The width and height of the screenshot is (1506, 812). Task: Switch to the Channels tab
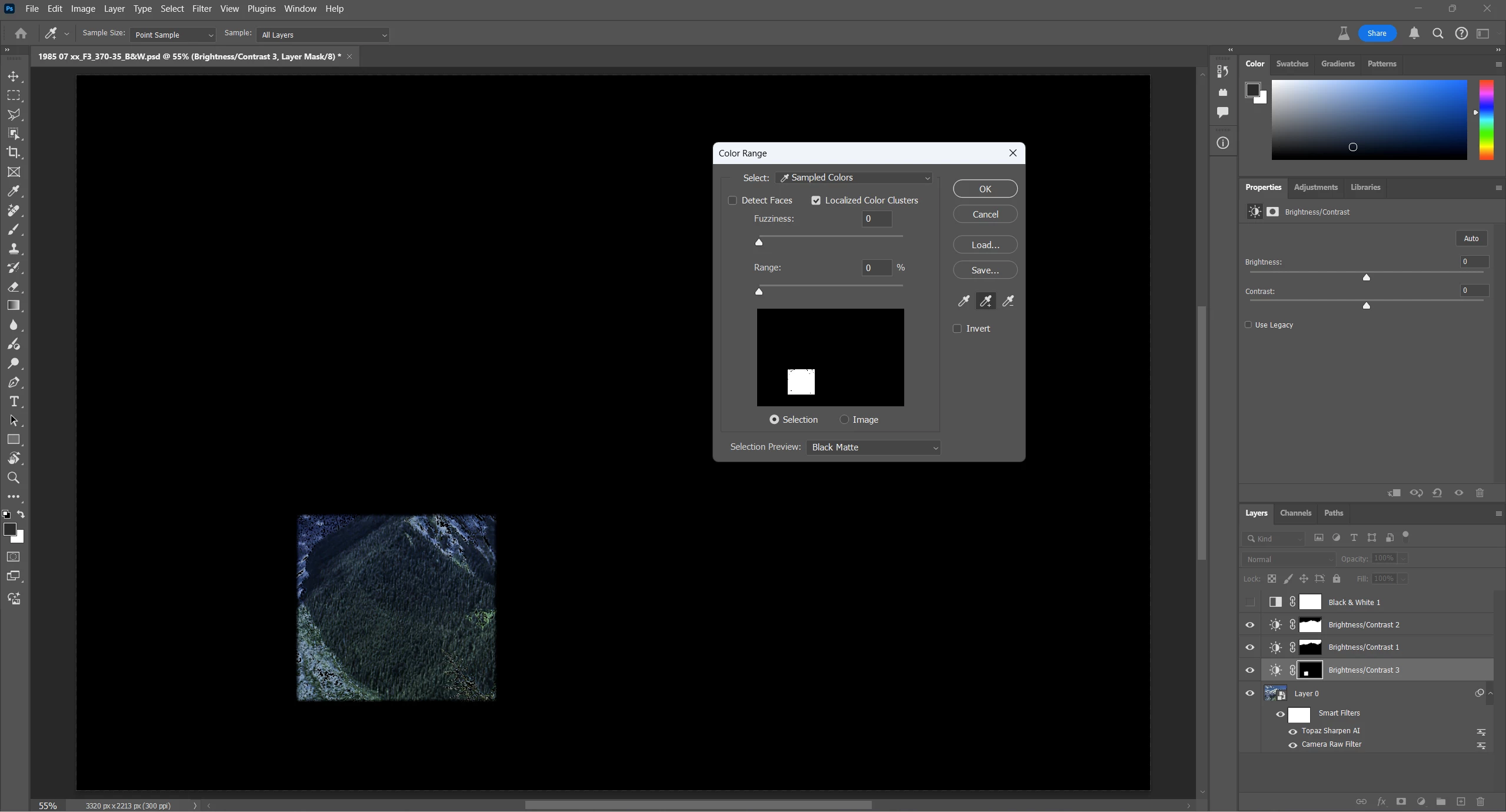pos(1295,513)
